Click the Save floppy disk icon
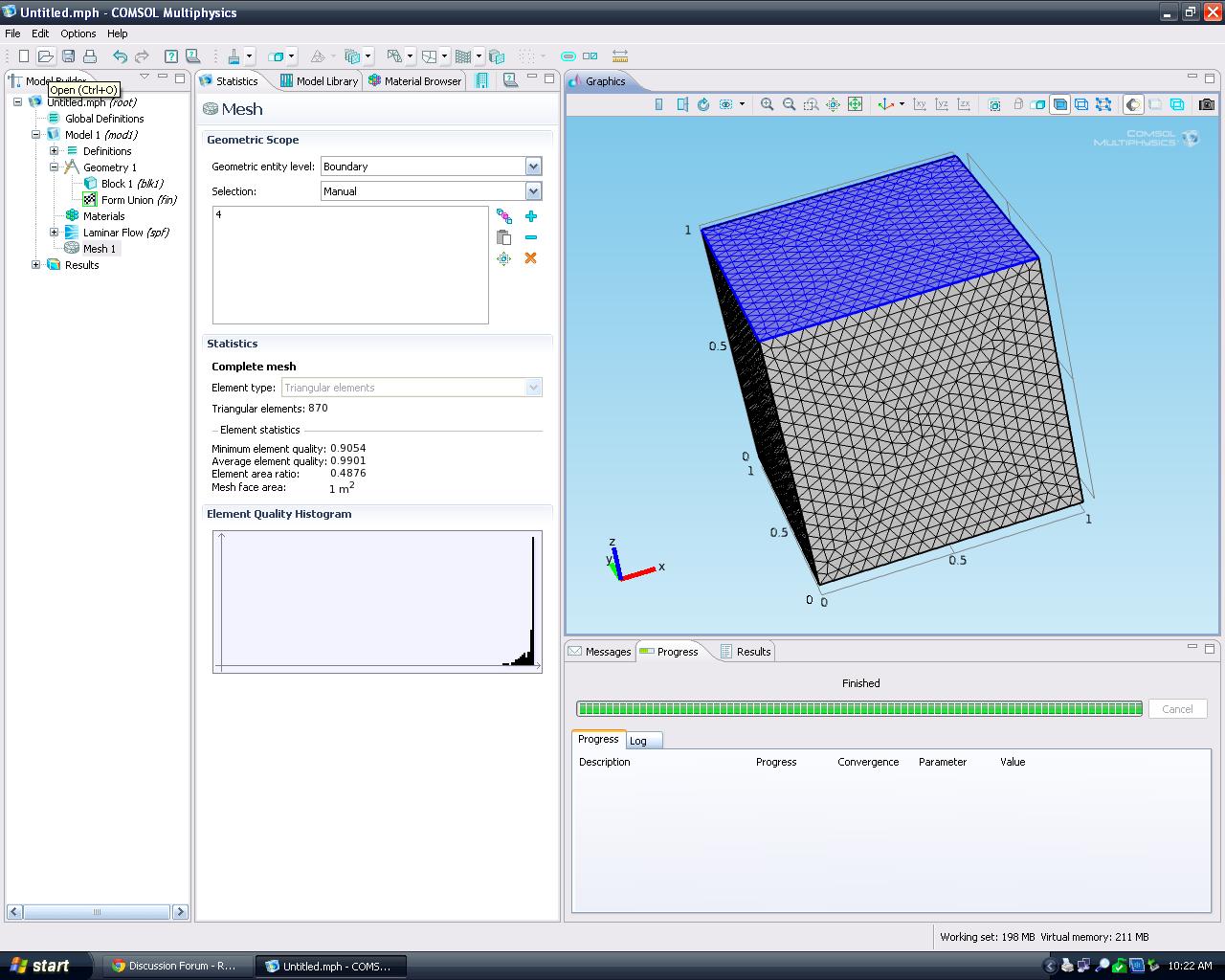Screen dimensions: 1225x980 [68, 56]
